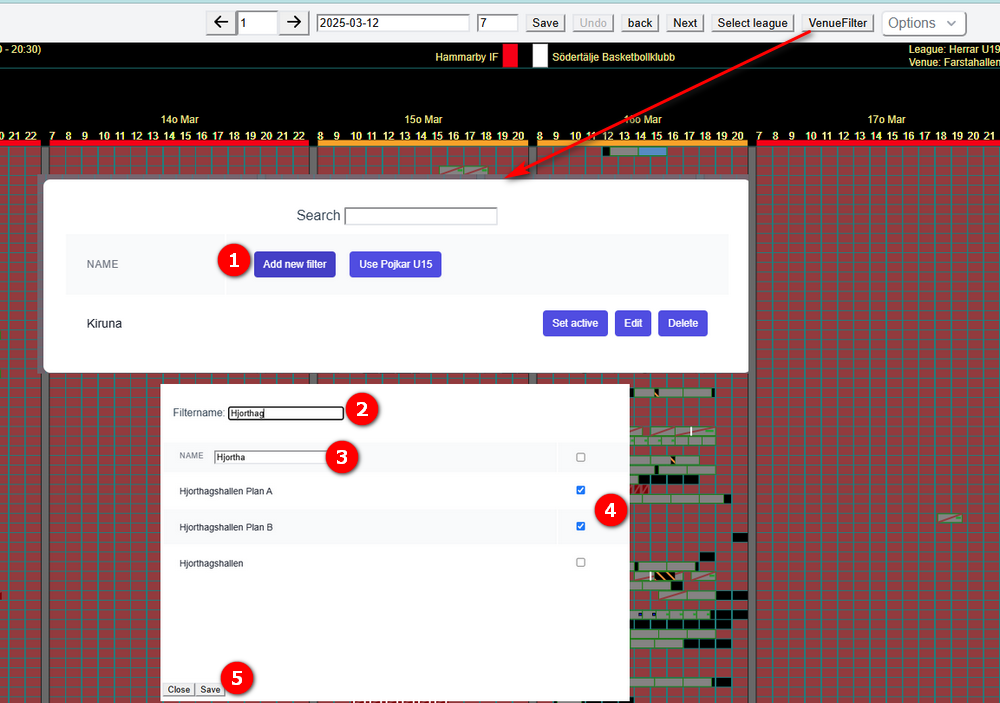
Task: Edit the days field showing 7
Action: point(497,23)
